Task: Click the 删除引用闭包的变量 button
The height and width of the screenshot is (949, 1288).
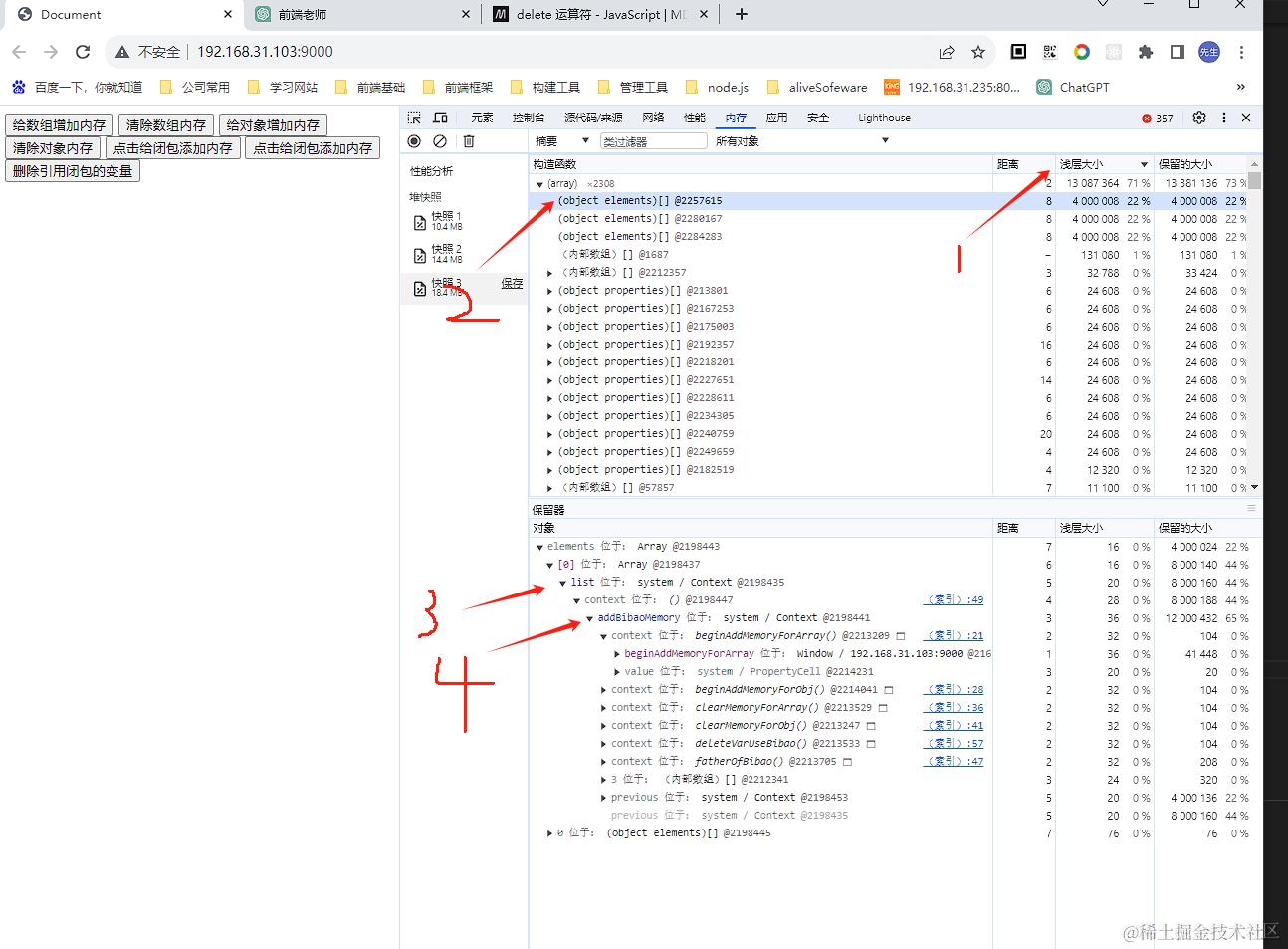Action: (x=73, y=171)
